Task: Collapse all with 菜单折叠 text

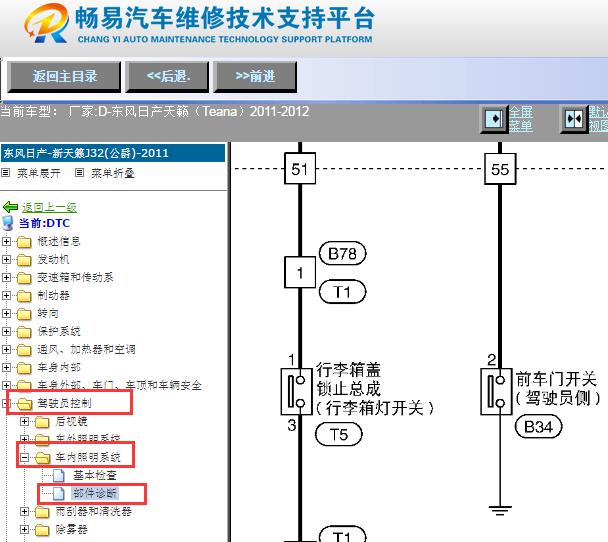Action: point(113,173)
